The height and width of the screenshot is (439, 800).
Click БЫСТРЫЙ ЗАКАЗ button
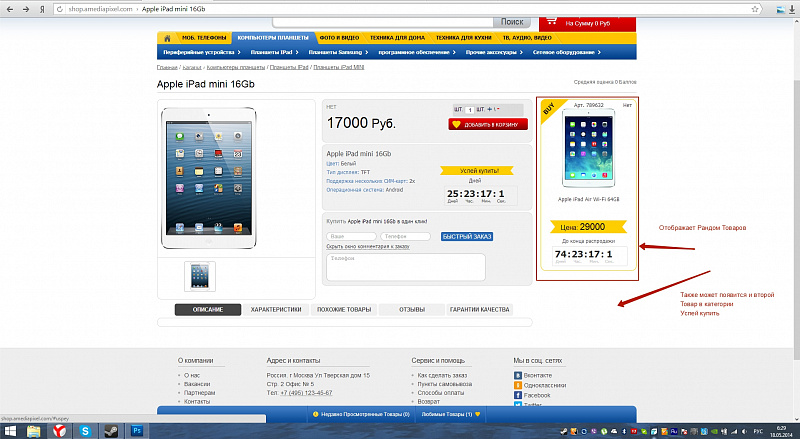(467, 236)
